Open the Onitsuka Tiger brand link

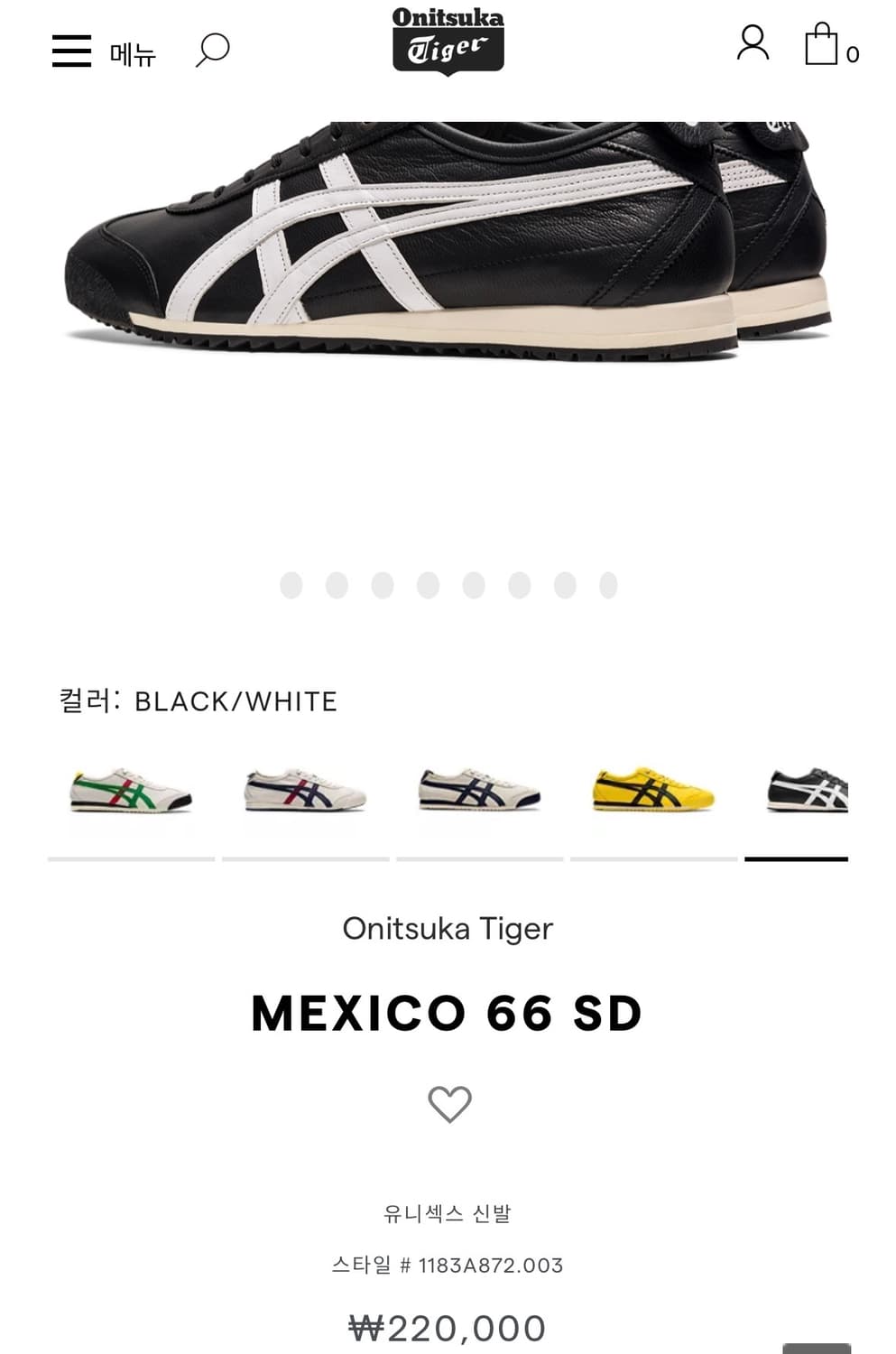click(x=448, y=929)
